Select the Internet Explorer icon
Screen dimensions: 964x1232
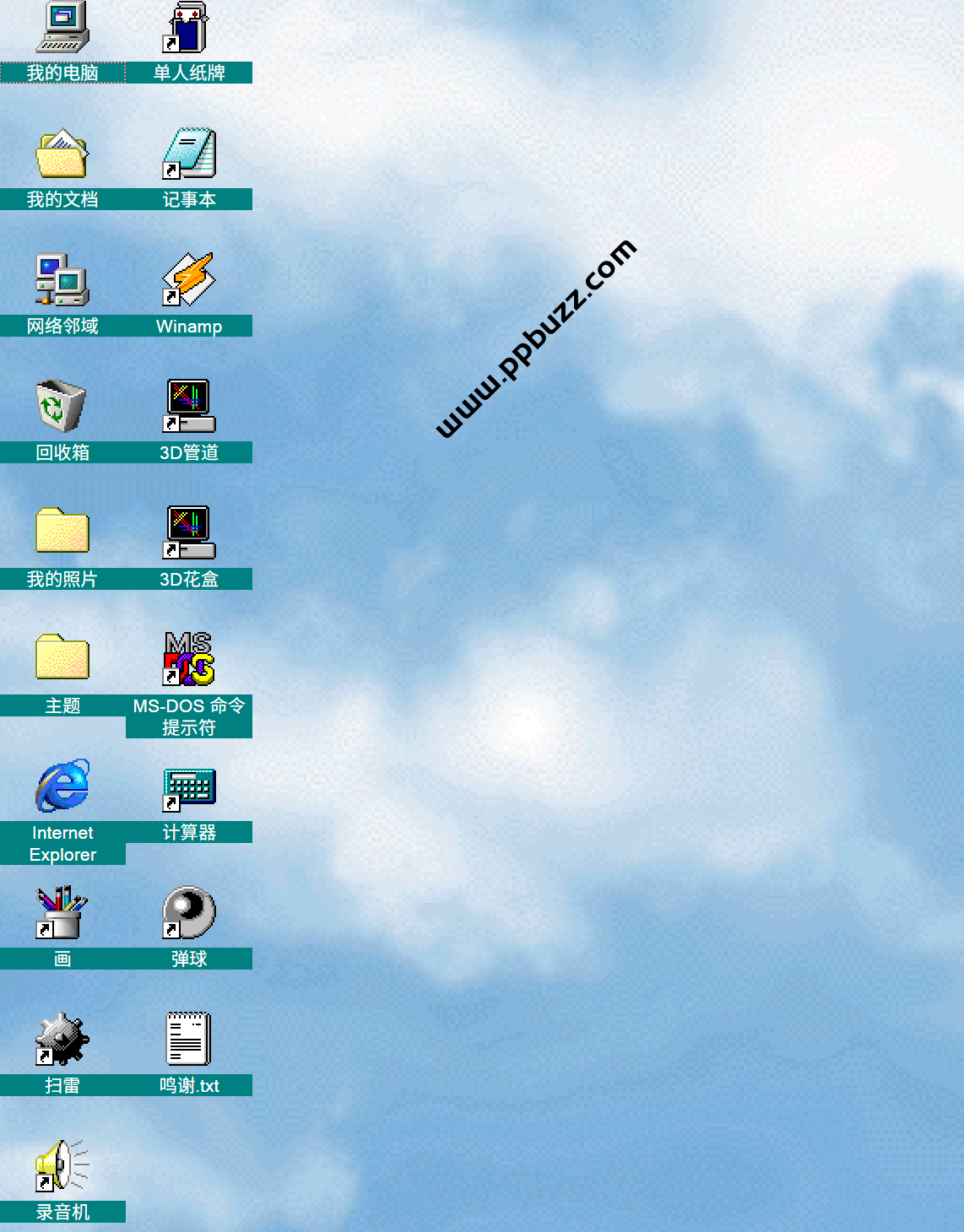62,786
